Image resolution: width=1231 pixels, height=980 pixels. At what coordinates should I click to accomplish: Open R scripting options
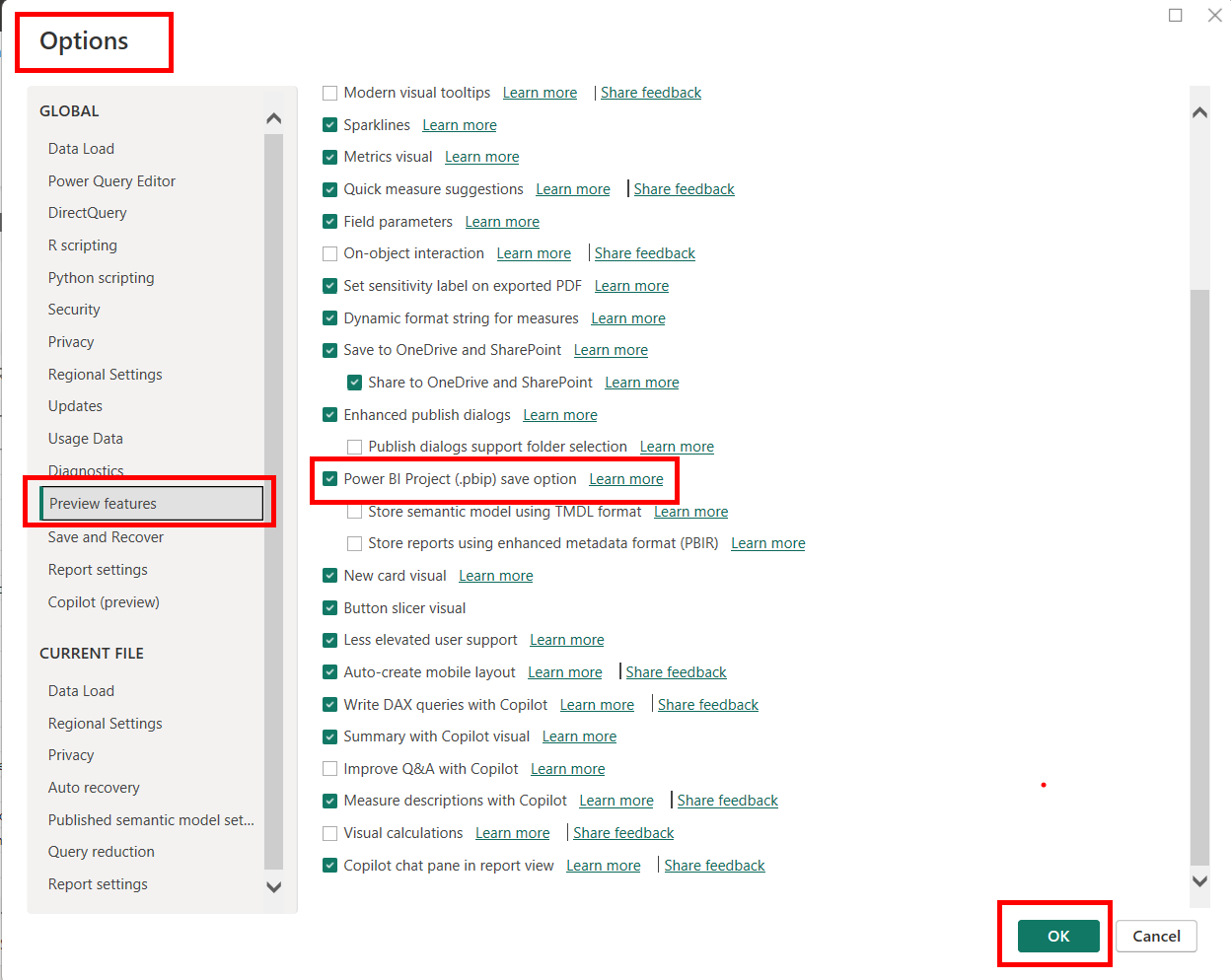pos(82,245)
